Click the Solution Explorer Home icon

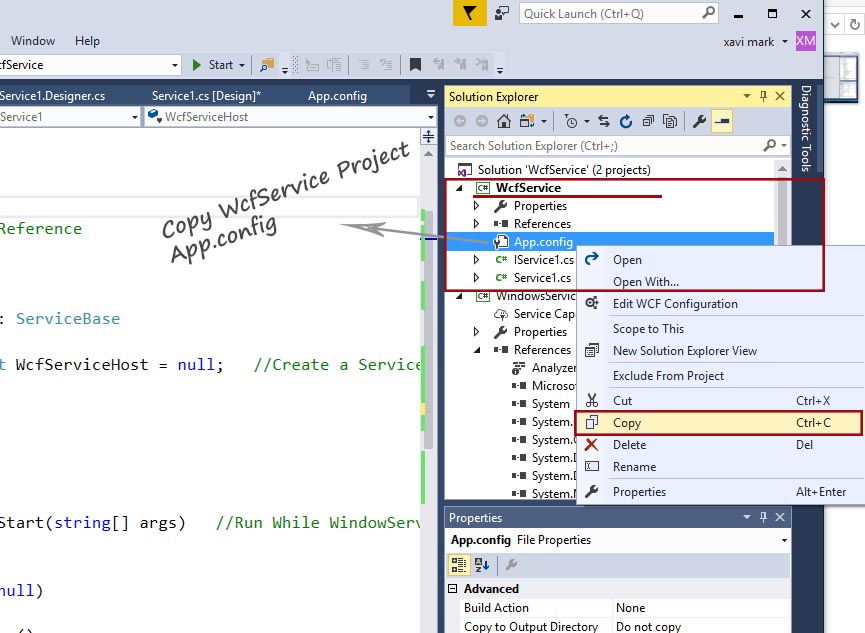(x=504, y=121)
